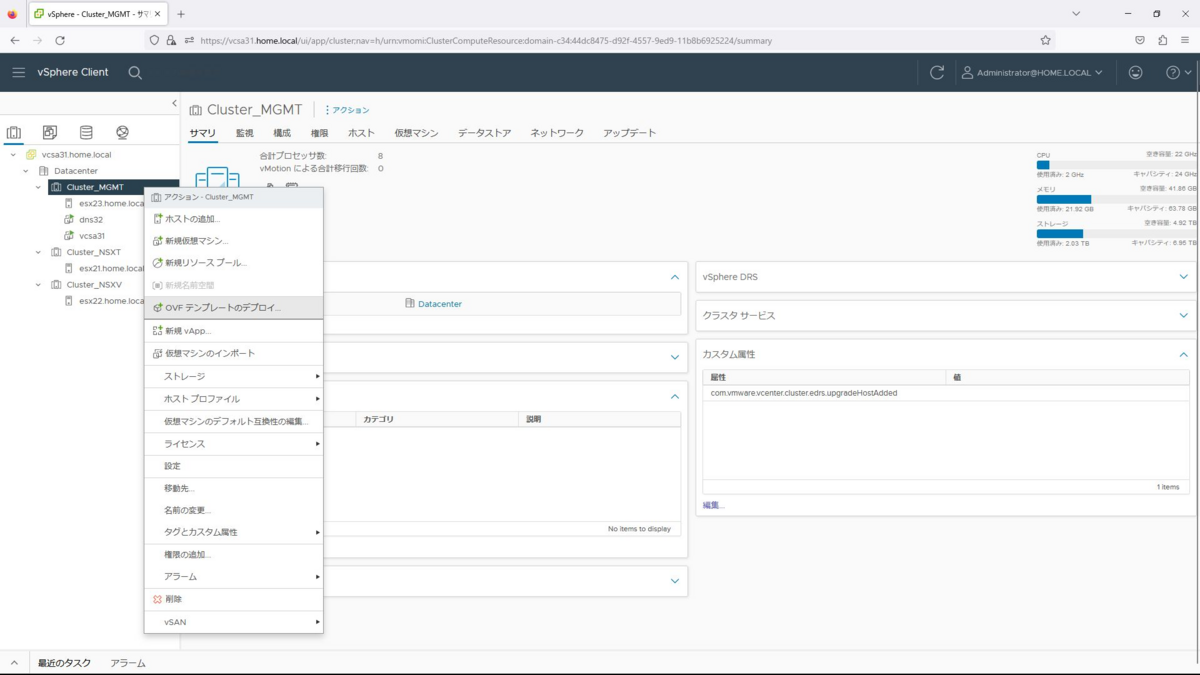
Task: Select Hosts and Clusters inventory icon
Action: pyautogui.click(x=14, y=132)
